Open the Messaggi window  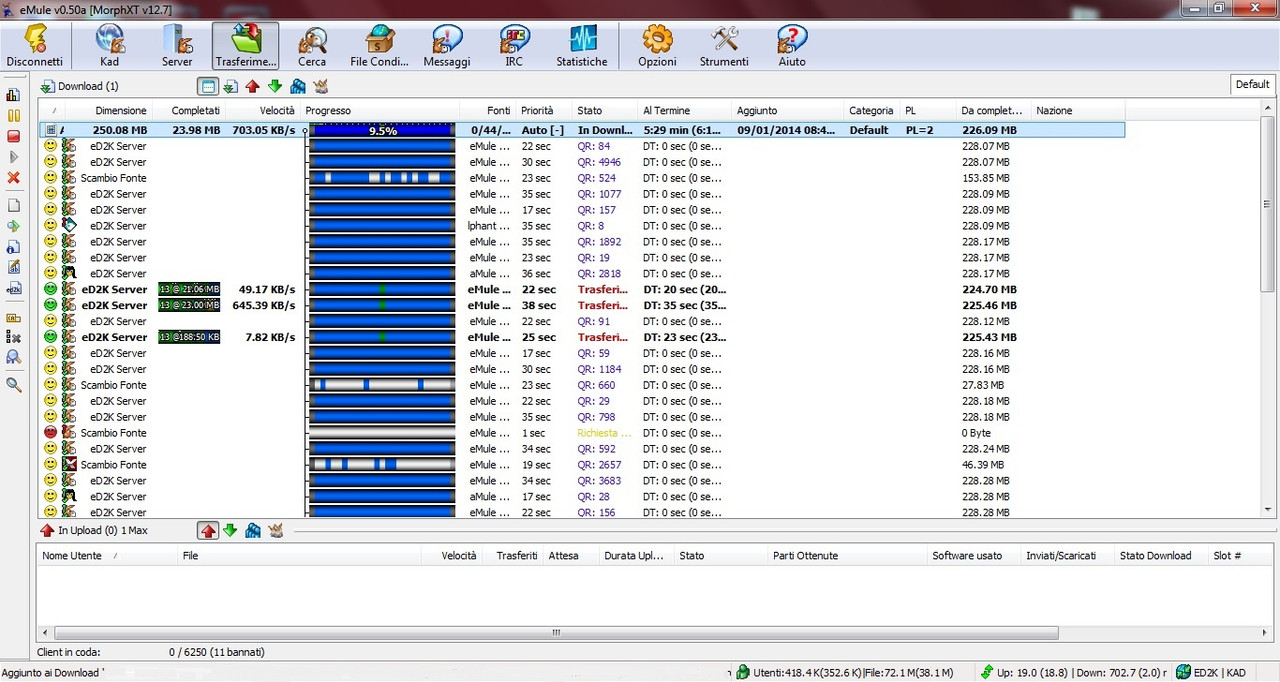447,46
